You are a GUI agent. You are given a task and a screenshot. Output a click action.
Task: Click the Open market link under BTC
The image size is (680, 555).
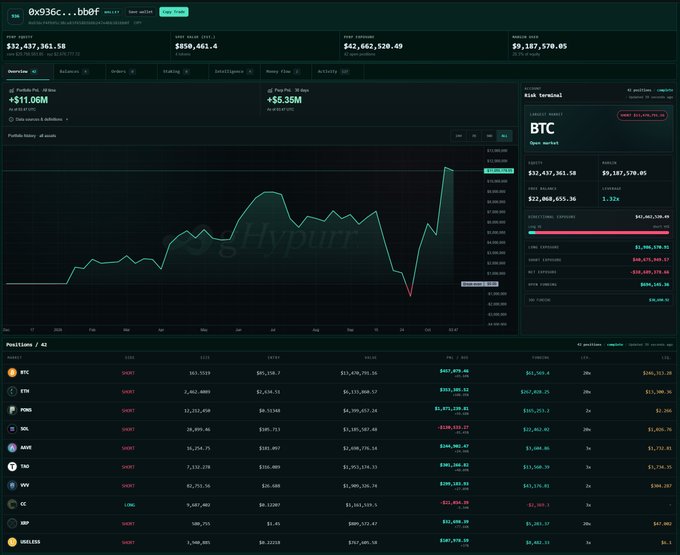point(544,143)
